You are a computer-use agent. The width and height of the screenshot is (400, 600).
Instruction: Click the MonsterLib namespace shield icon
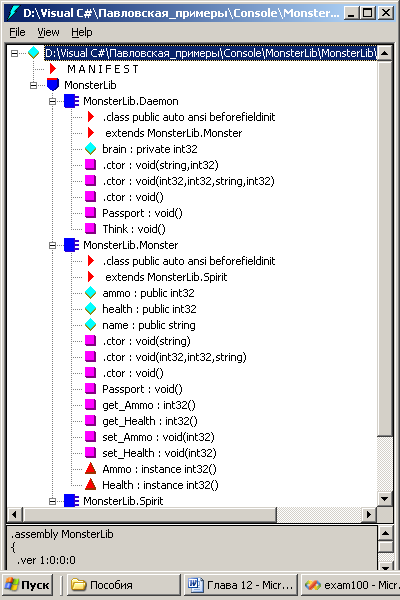(53, 85)
